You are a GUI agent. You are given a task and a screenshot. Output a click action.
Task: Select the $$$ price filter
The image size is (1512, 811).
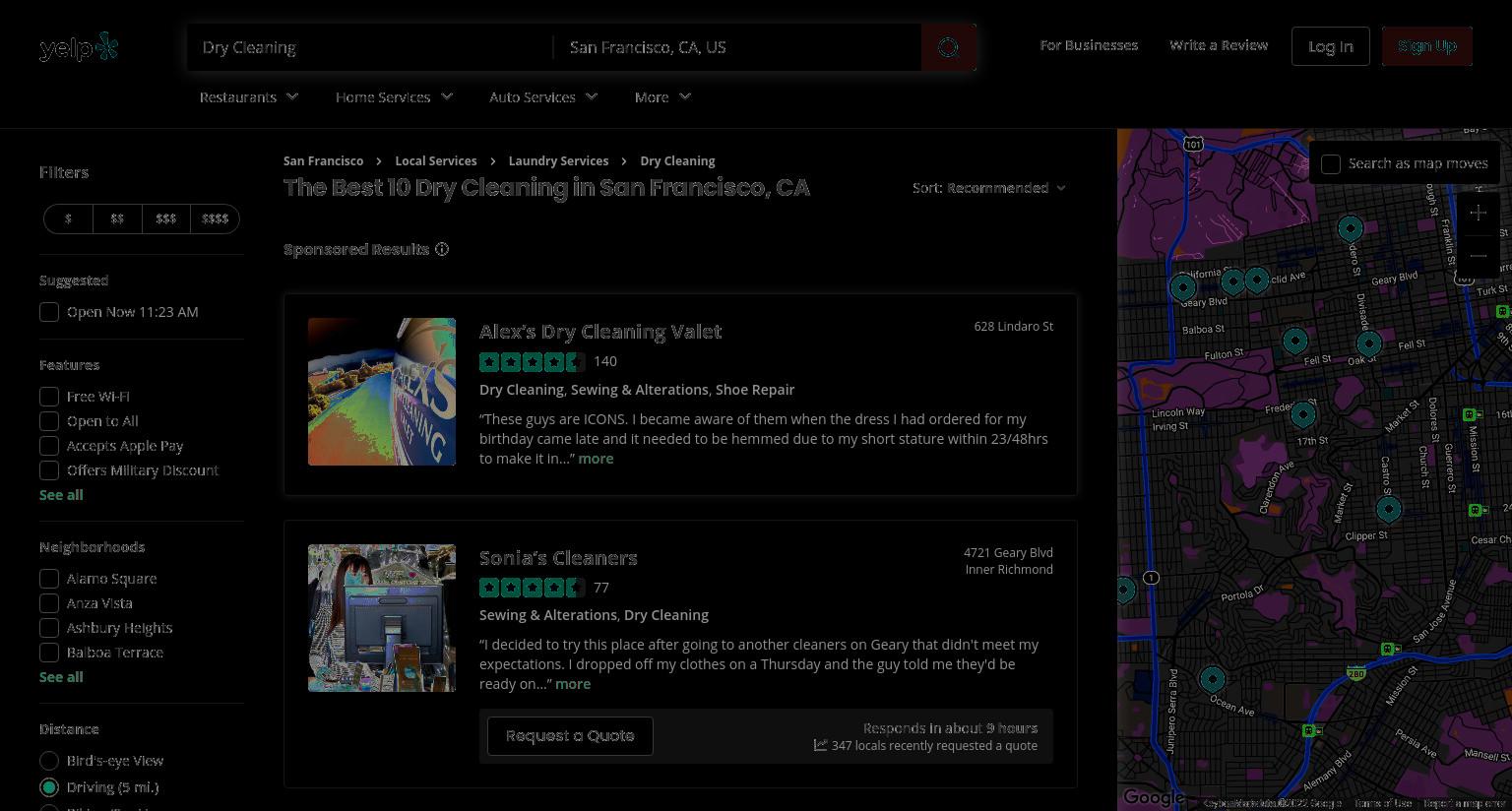click(x=165, y=218)
